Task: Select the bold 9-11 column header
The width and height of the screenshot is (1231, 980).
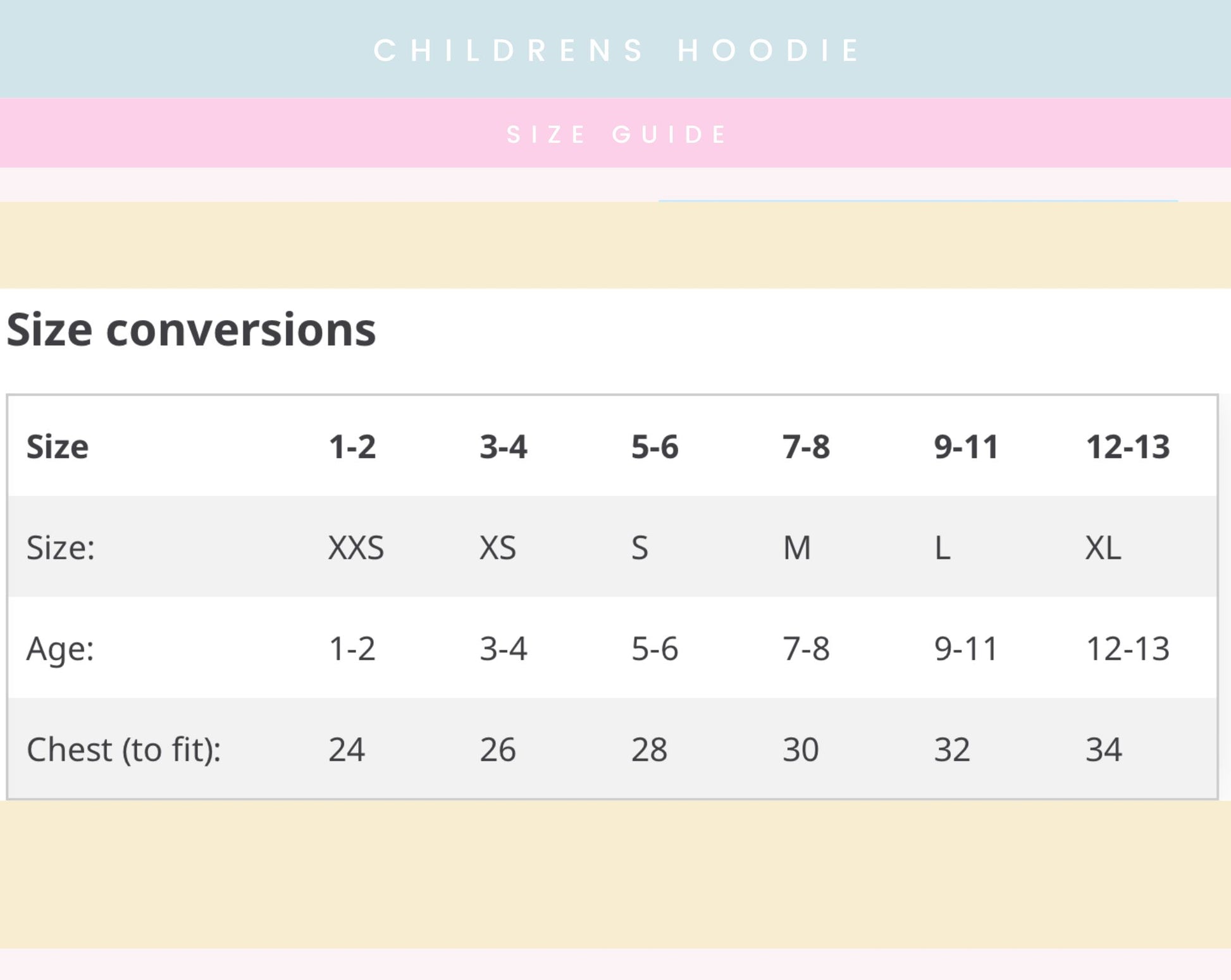Action: click(966, 447)
